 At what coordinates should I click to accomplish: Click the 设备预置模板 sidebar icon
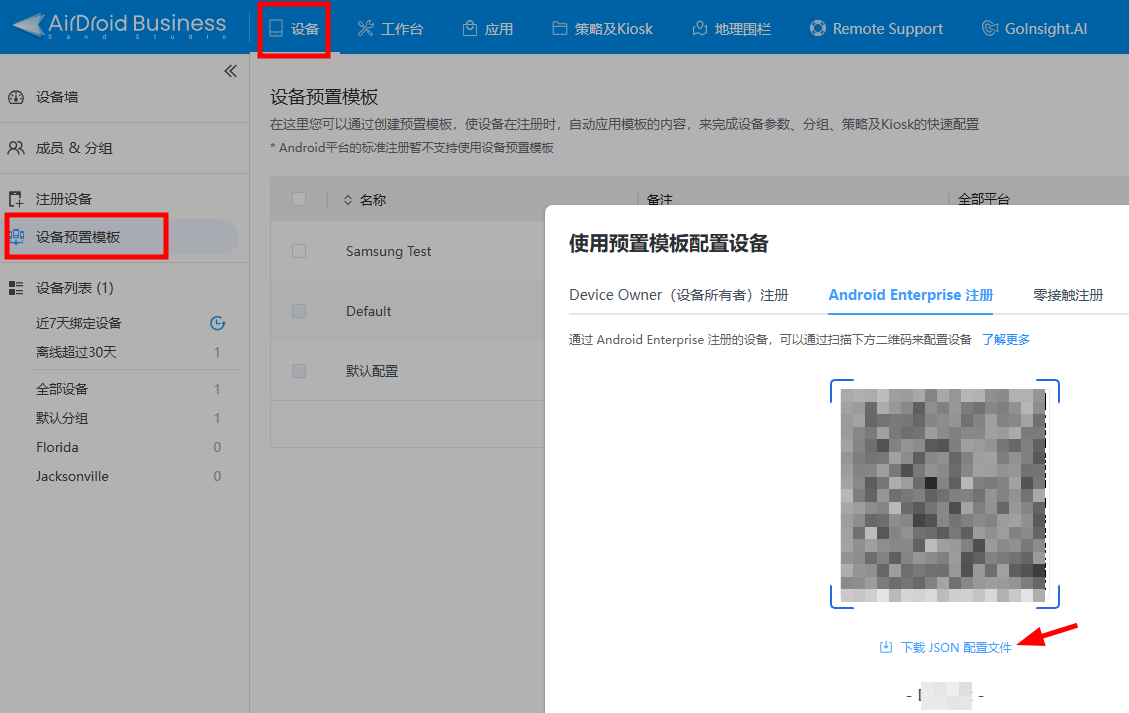(17, 237)
